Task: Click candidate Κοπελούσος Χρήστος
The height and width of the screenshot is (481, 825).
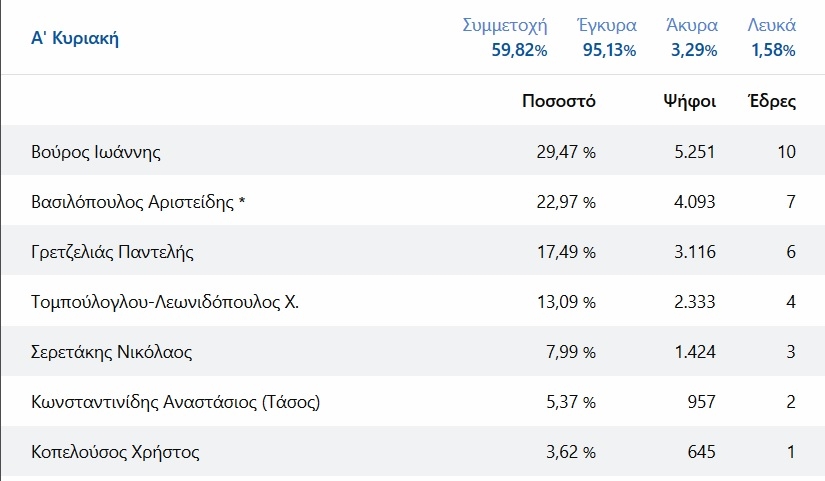Action: pyautogui.click(x=115, y=452)
